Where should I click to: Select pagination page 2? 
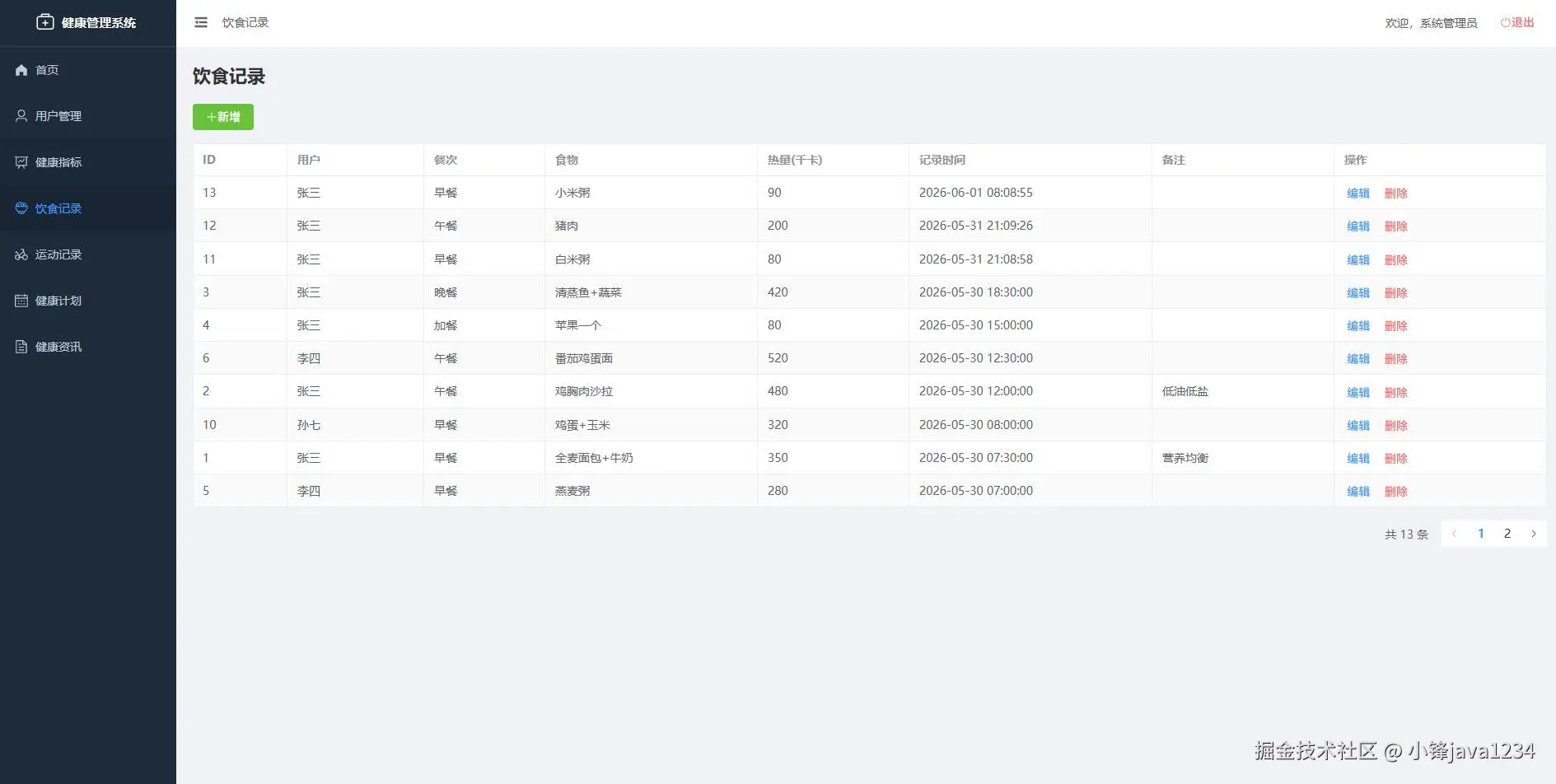[x=1507, y=534]
